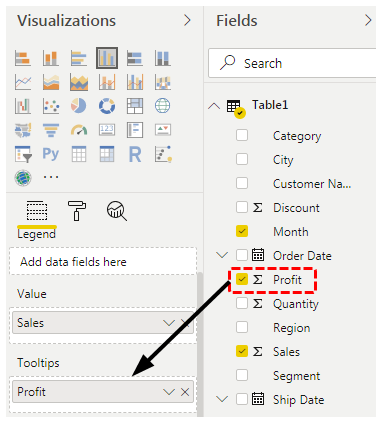Viewport: 381px width, 422px height.
Task: Select the waterfall chart visual
Action: tap(23, 106)
